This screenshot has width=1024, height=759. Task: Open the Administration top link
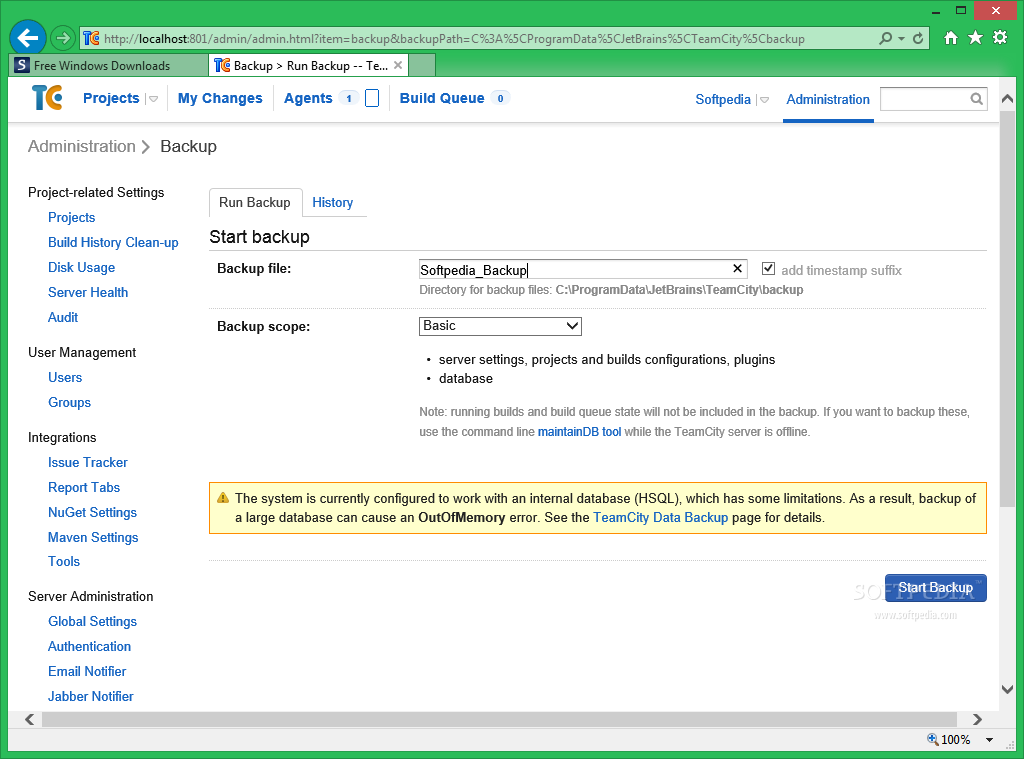pos(828,99)
